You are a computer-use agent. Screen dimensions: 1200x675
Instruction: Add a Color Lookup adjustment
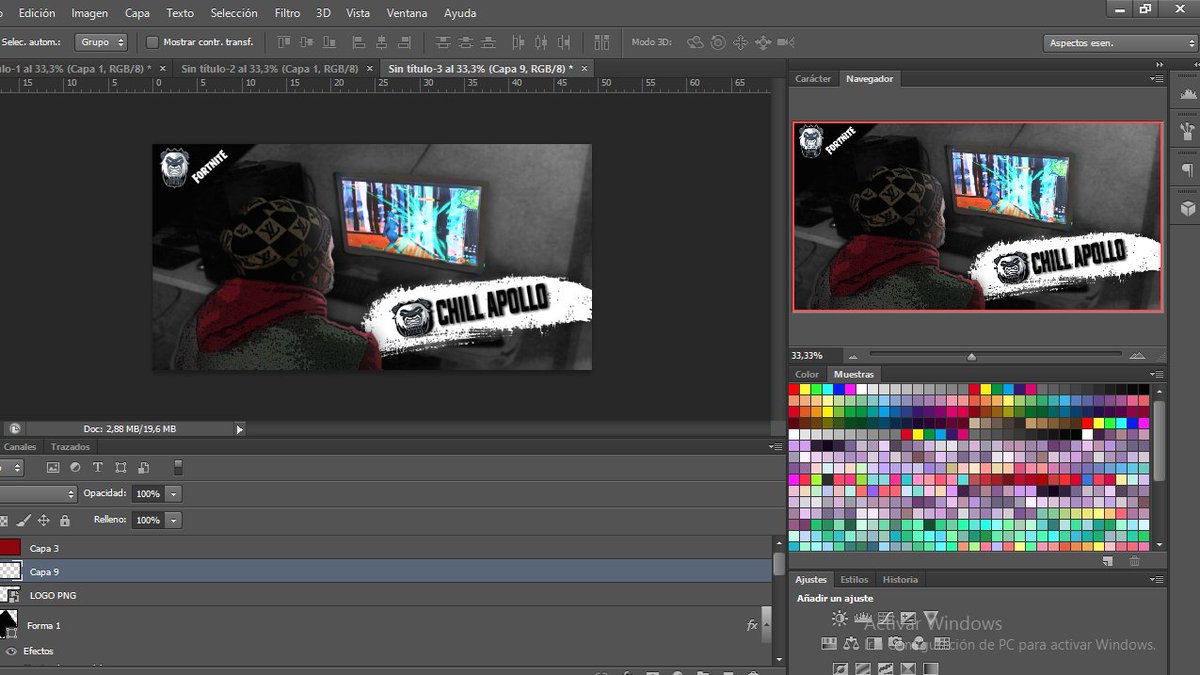tap(942, 643)
